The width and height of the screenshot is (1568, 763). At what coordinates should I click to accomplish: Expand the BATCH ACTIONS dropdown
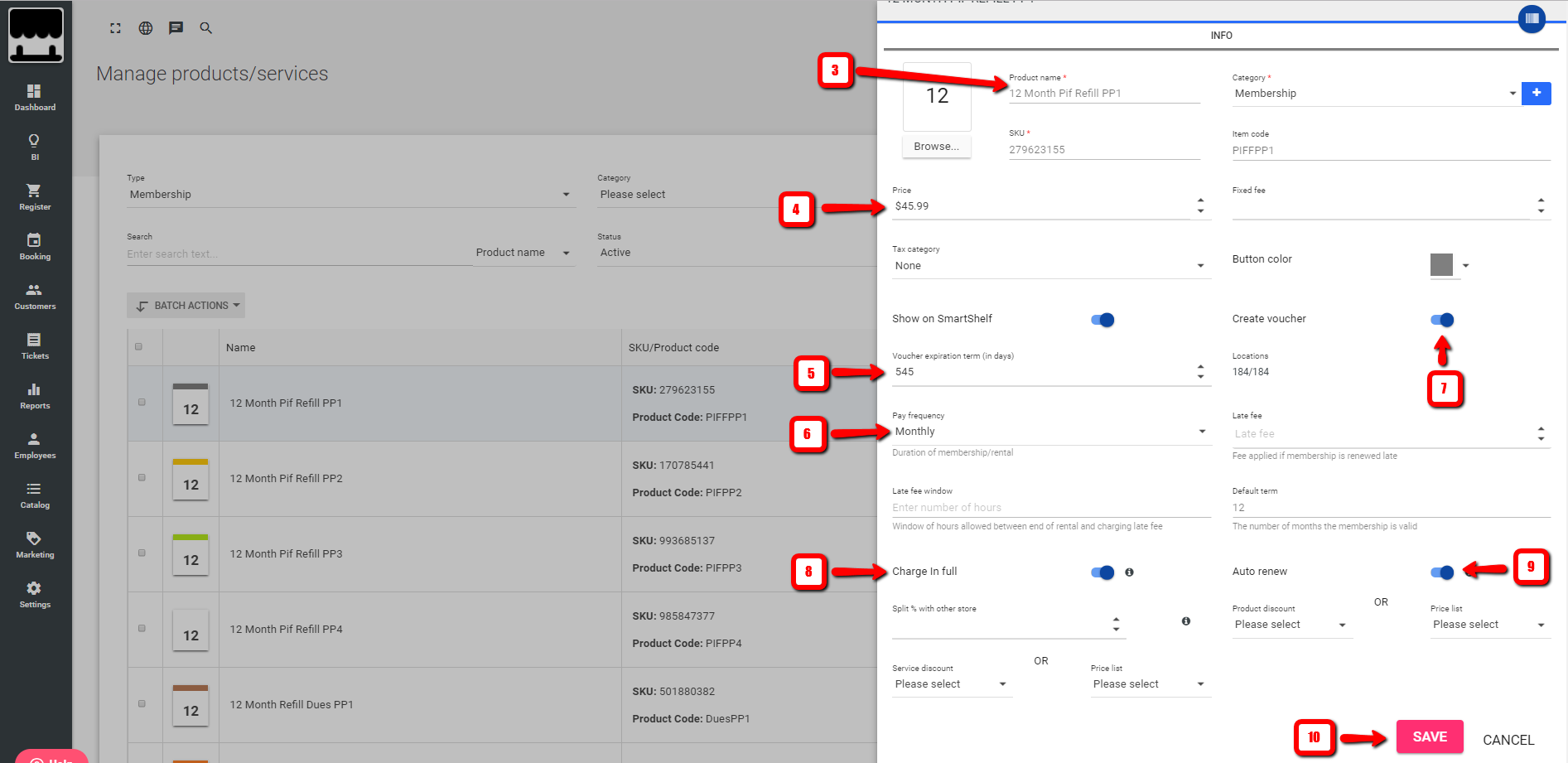(186, 306)
